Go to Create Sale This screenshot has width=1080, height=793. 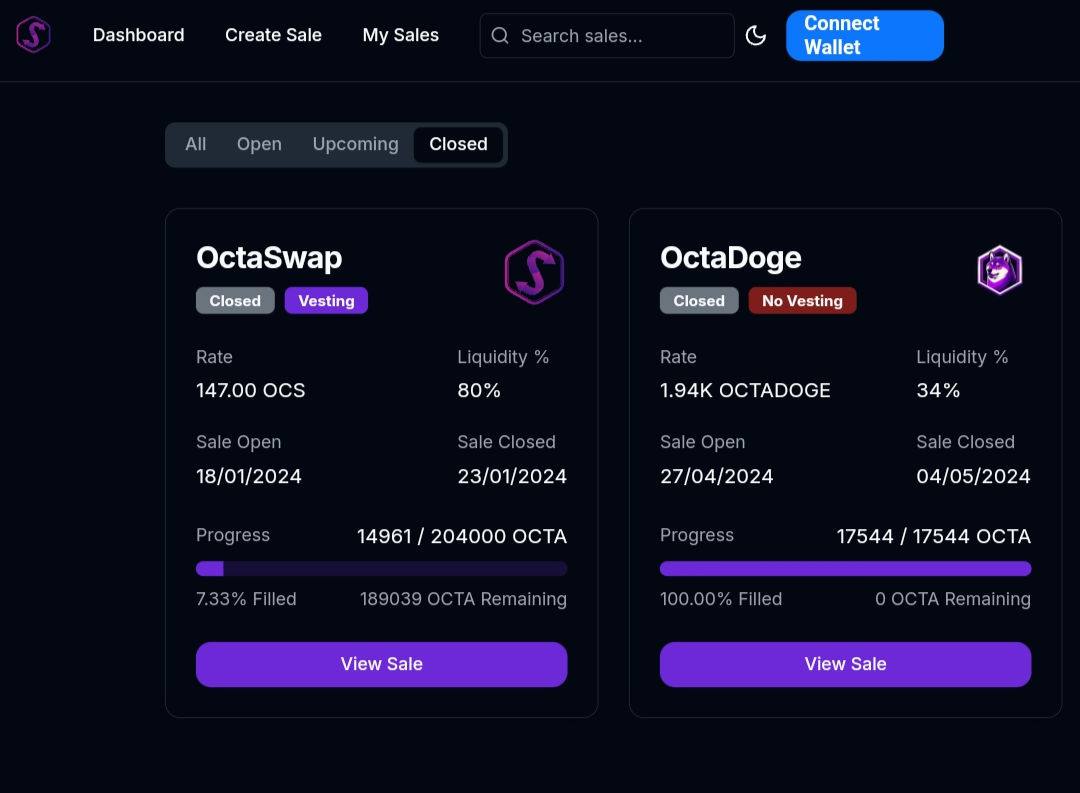(273, 35)
